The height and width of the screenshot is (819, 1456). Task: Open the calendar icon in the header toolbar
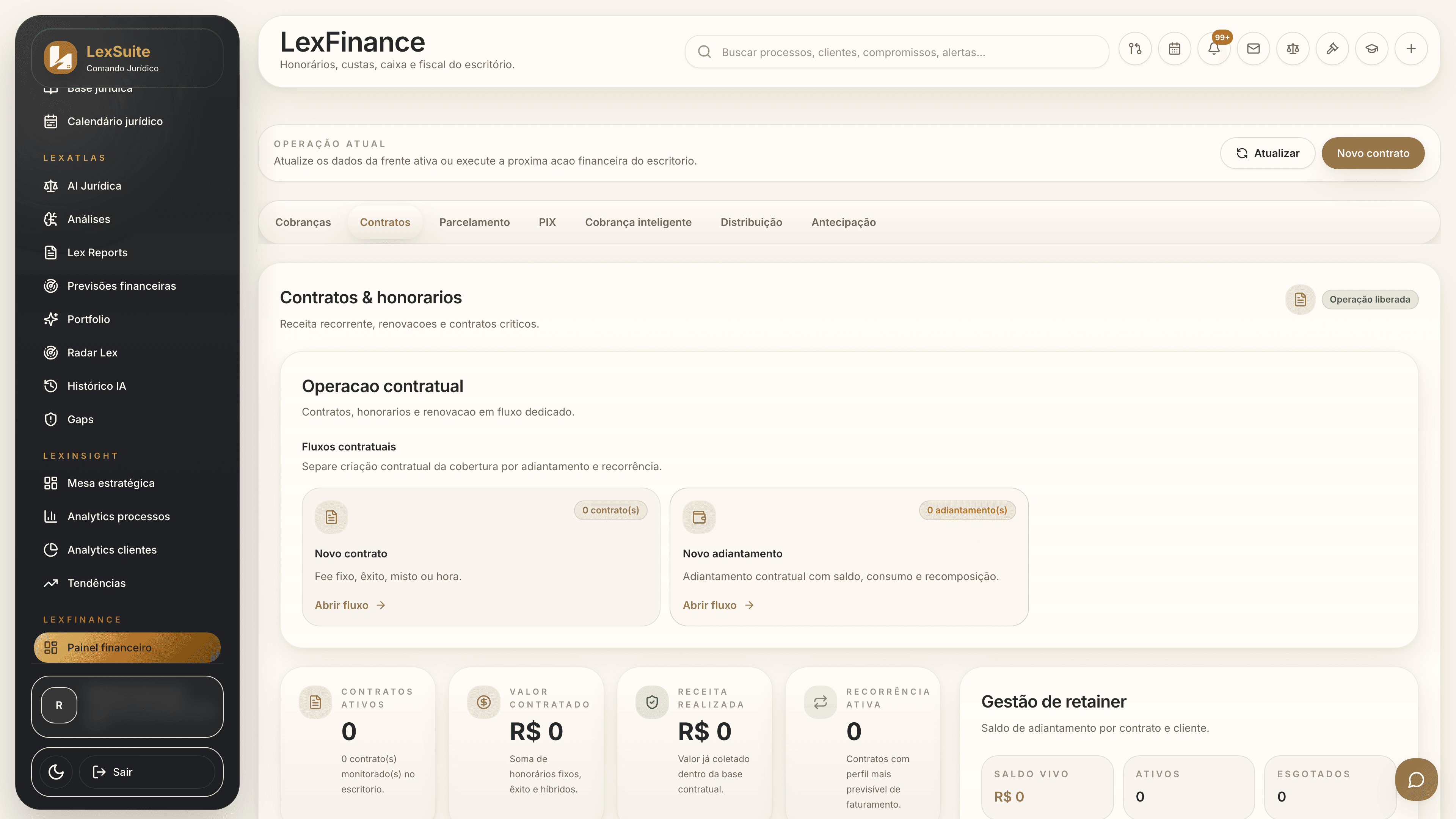1175,49
